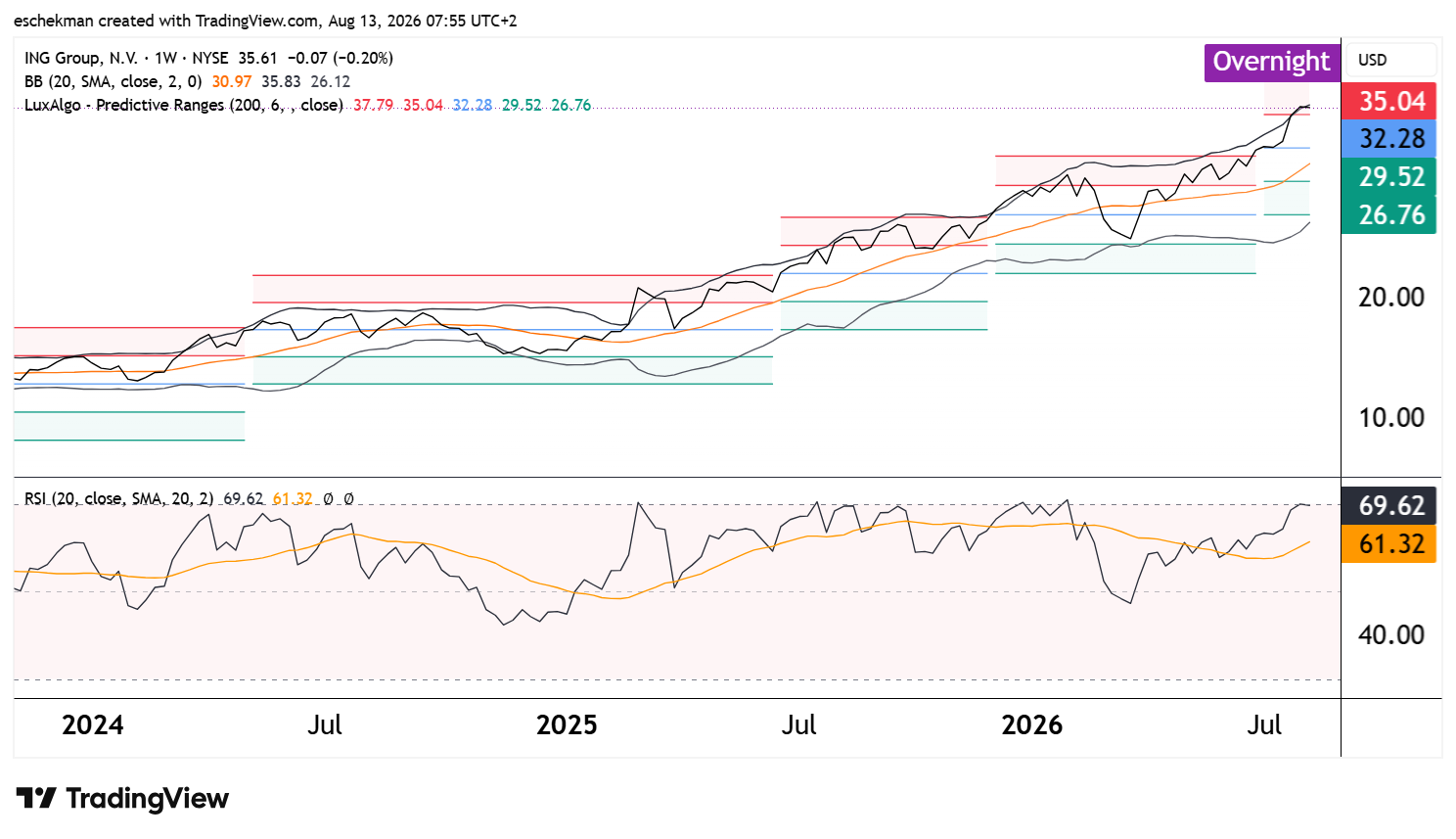
Task: Click the Jul label between 2025 and 2026
Action: (x=798, y=725)
